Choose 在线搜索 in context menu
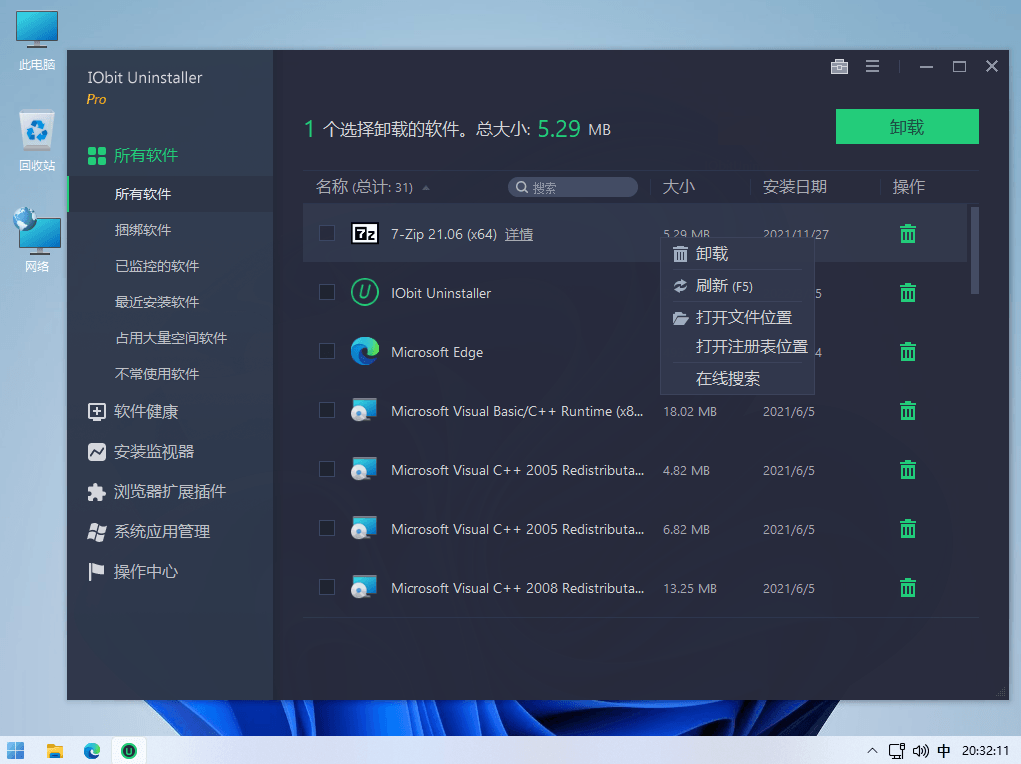 (x=737, y=378)
